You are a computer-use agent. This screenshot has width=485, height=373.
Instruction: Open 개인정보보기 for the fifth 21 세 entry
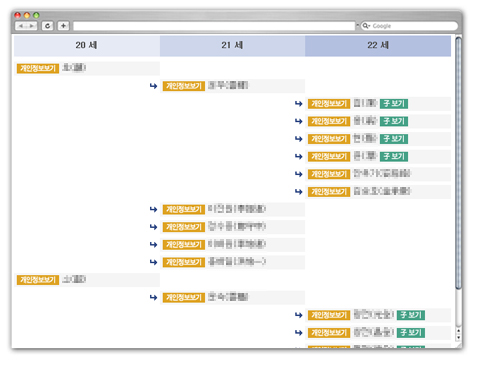[184, 262]
